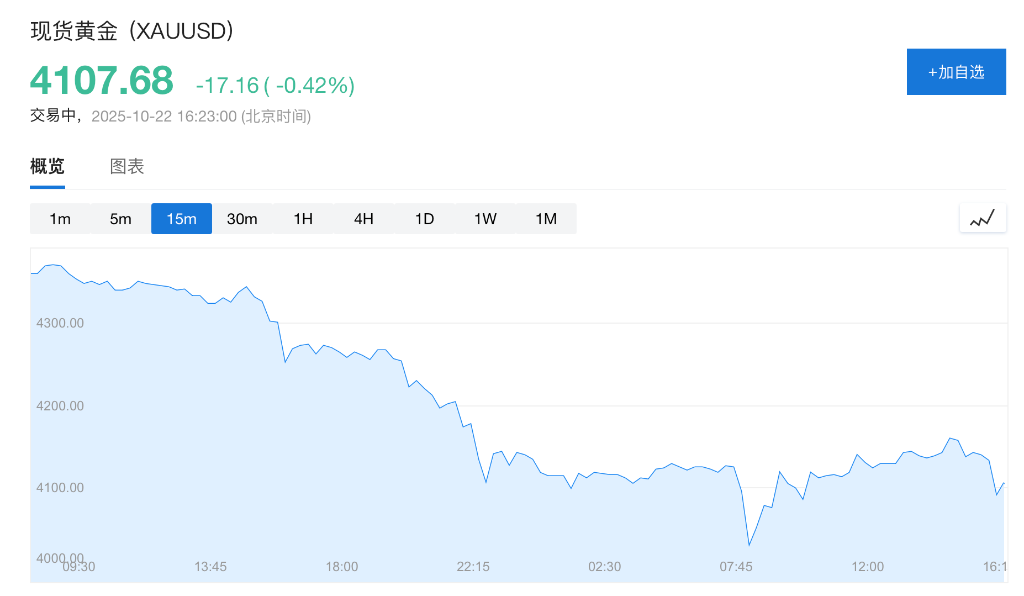Switch chart to 1W timeframe
This screenshot has width=1024, height=596.
tap(484, 218)
